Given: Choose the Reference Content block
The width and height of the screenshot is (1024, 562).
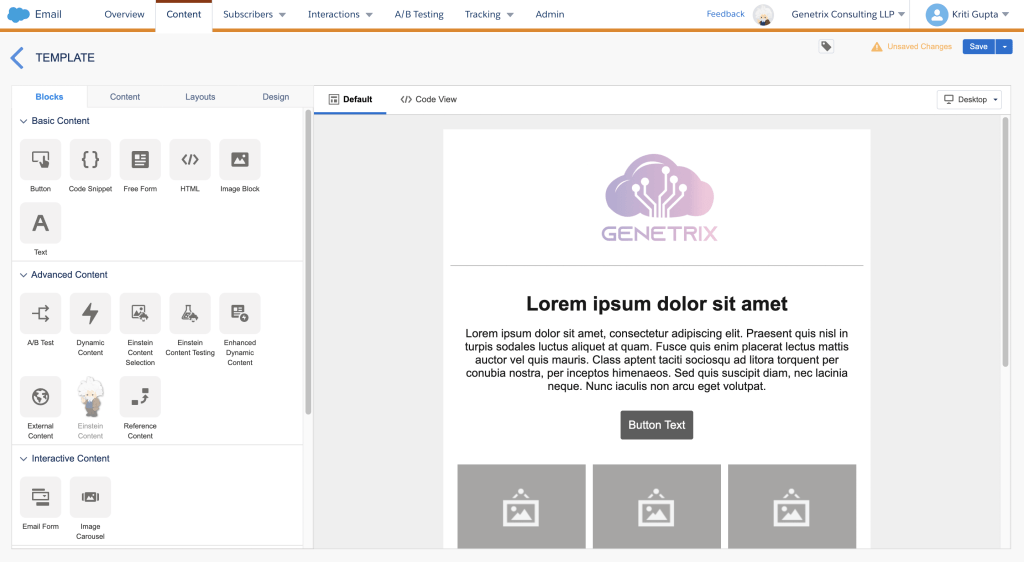Looking at the screenshot, I should (x=140, y=397).
